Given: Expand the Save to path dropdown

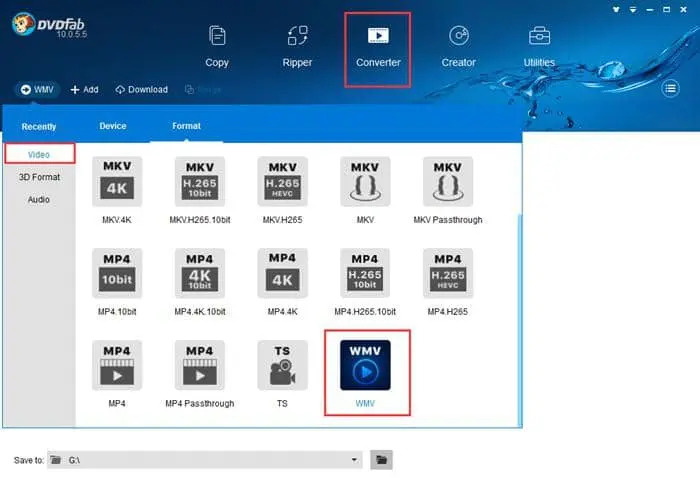Looking at the screenshot, I should point(355,459).
